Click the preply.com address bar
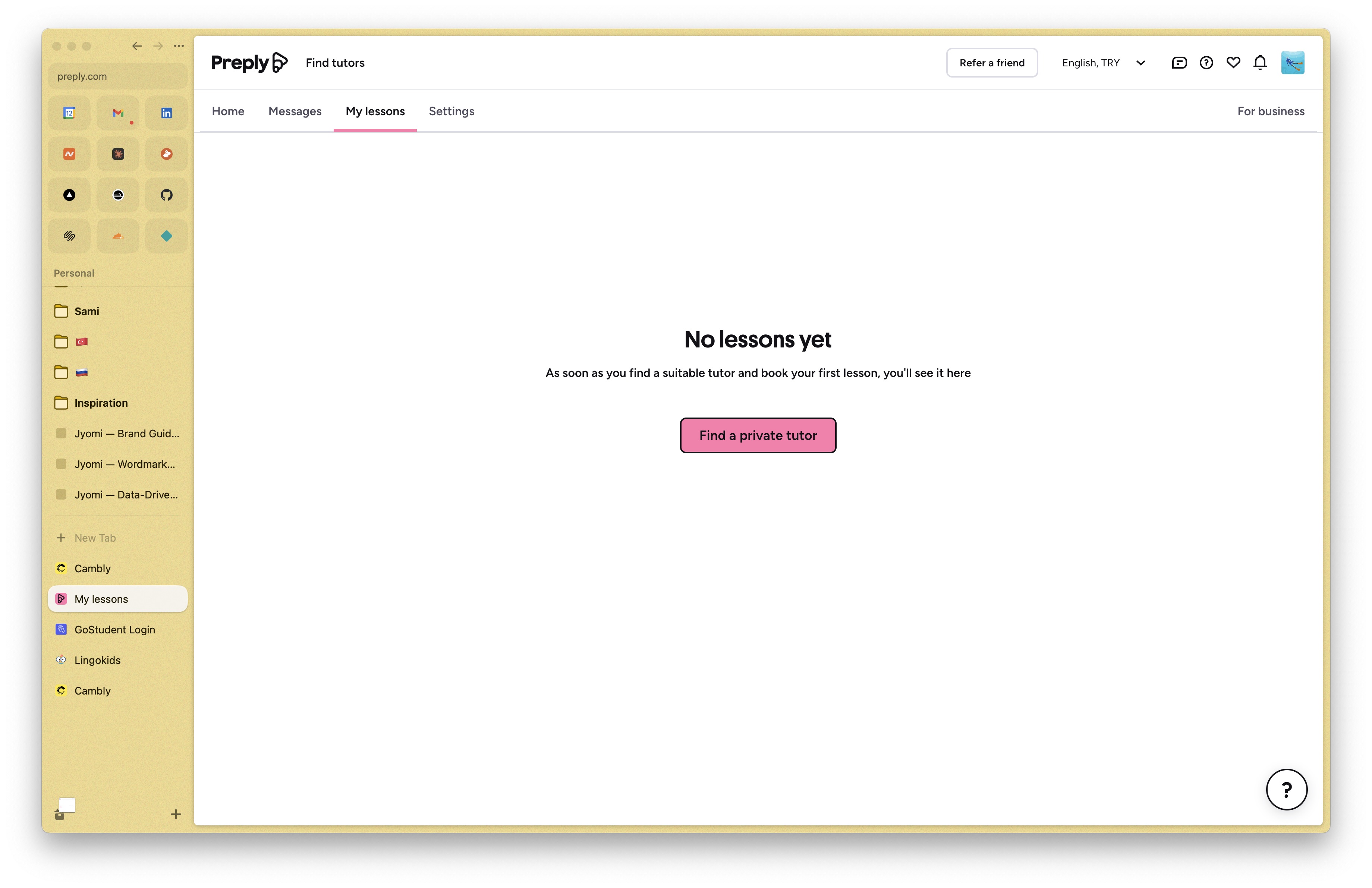This screenshot has height=888, width=1372. pyautogui.click(x=117, y=76)
